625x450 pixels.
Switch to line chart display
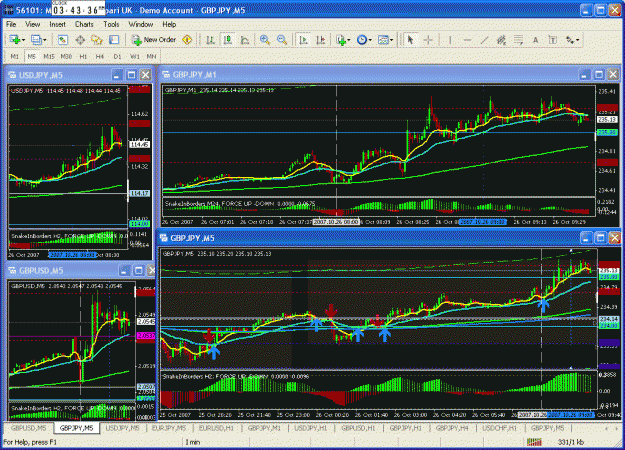pos(245,39)
